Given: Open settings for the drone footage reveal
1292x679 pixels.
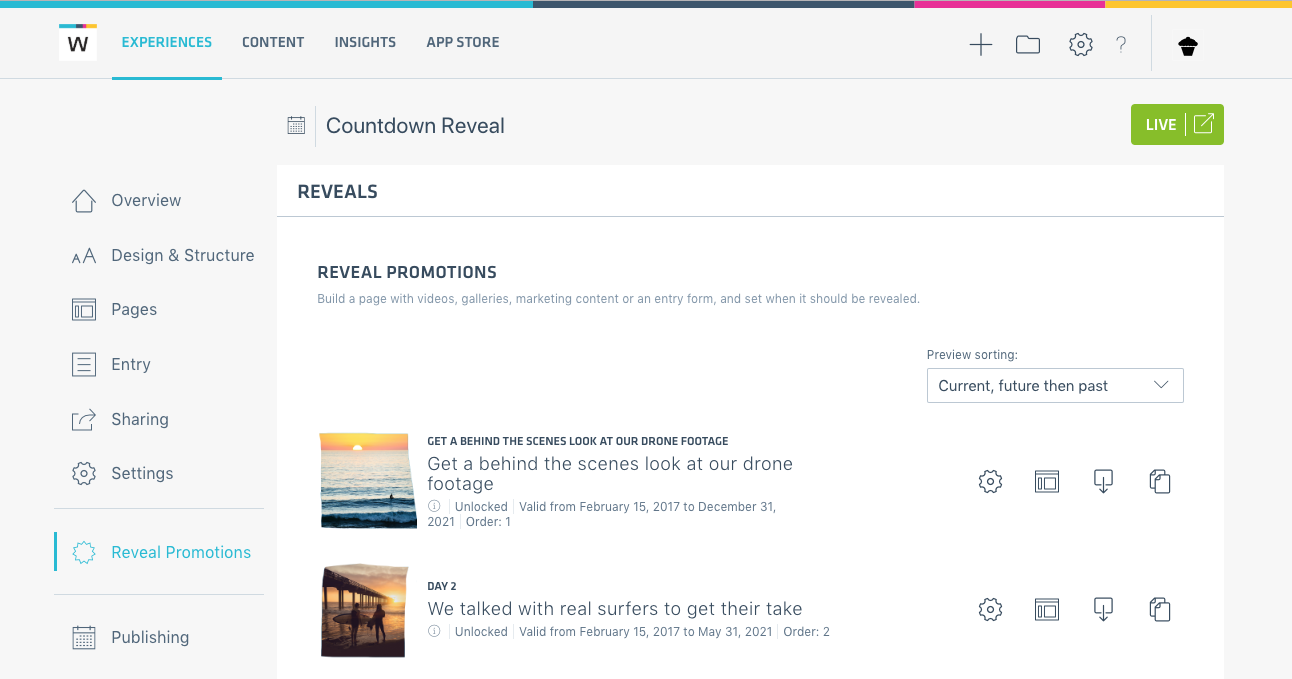Looking at the screenshot, I should [x=990, y=481].
